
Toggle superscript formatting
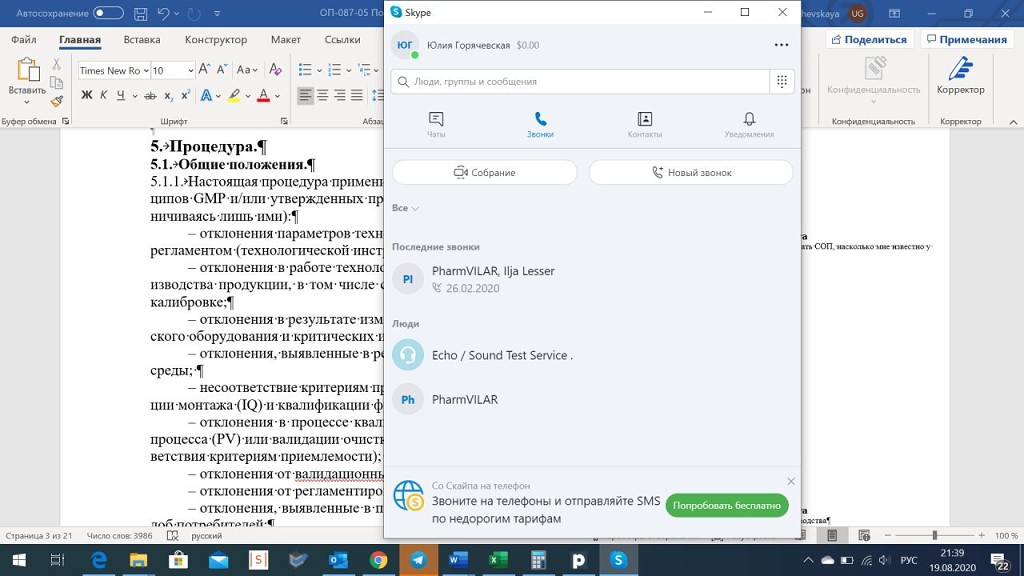[x=185, y=96]
